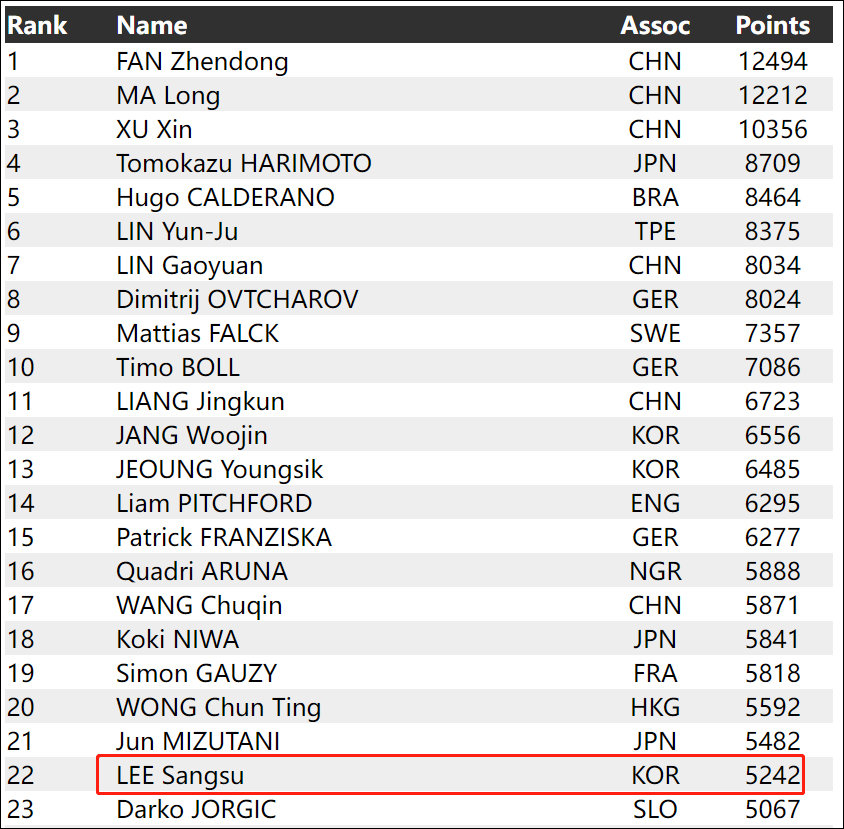Image resolution: width=844 pixels, height=829 pixels.
Task: Click the rank 17 cell for WANG Chuqin
Action: 21,606
